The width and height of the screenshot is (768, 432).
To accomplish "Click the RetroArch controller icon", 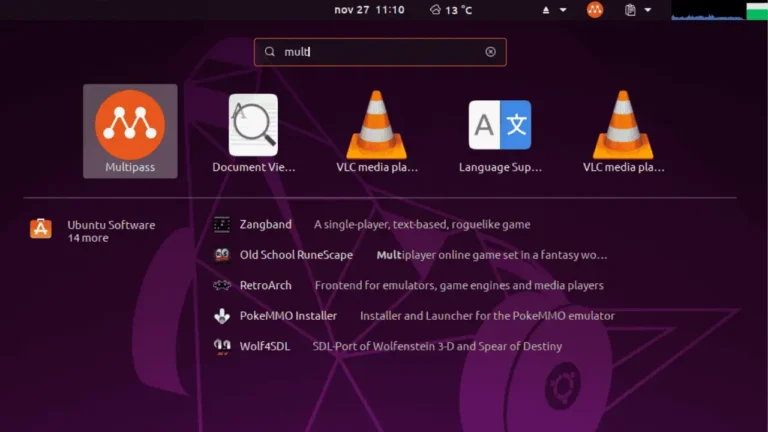I will [x=222, y=285].
